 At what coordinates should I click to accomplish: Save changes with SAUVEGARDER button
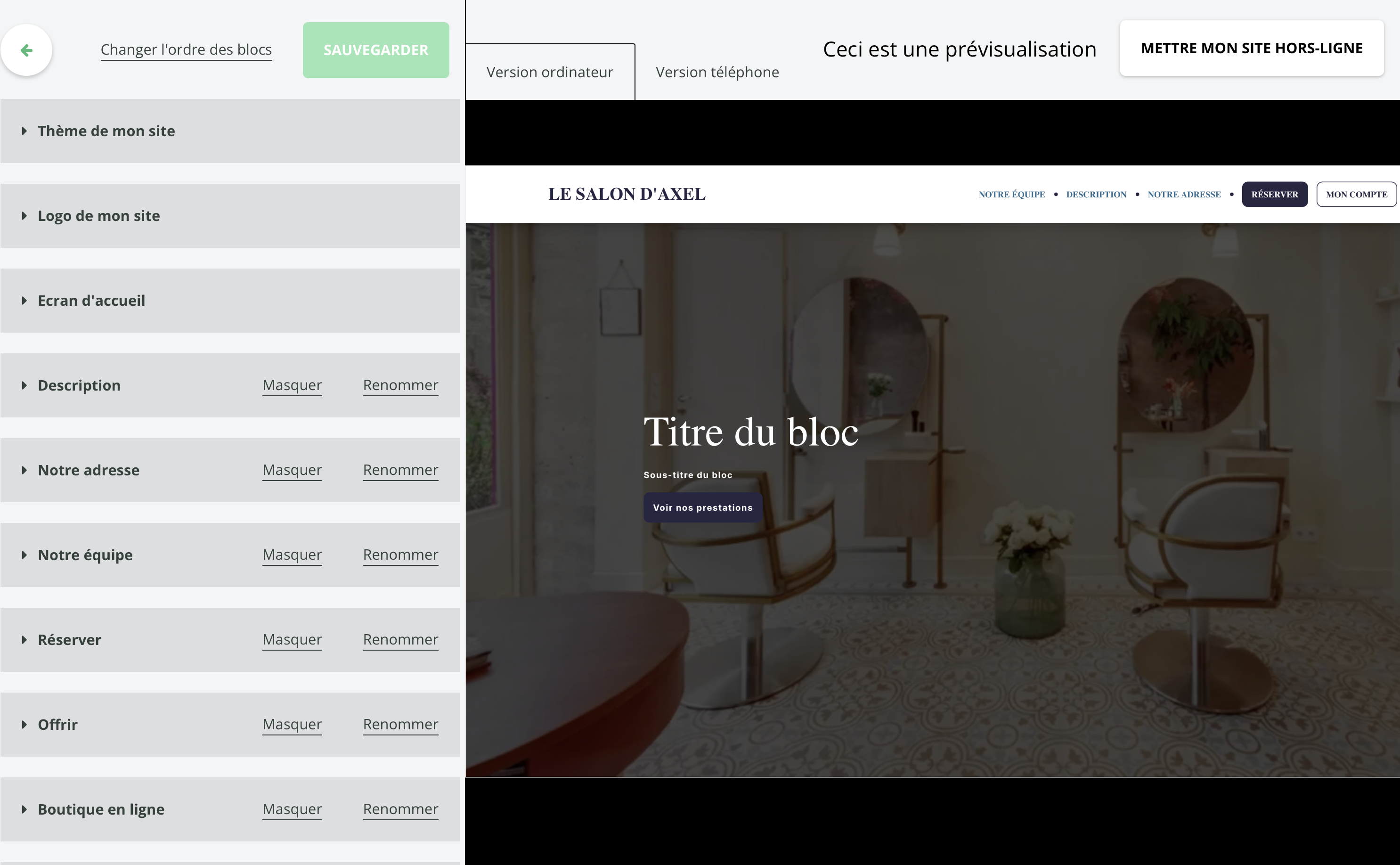click(x=376, y=50)
